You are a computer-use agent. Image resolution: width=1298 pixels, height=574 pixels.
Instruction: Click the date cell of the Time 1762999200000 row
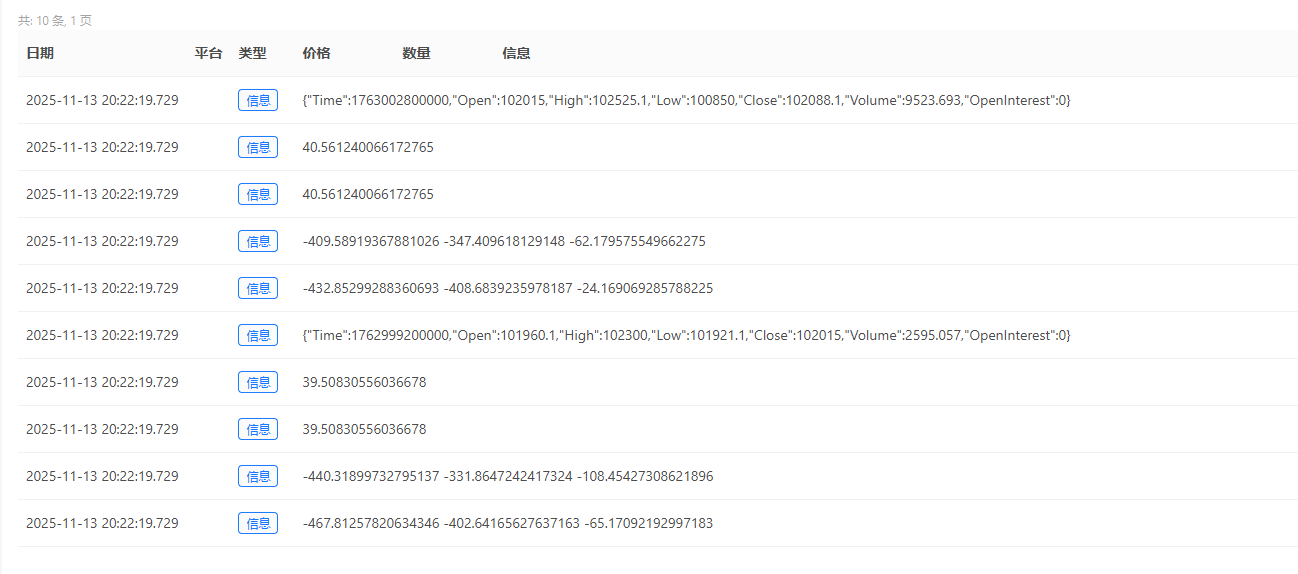pyautogui.click(x=102, y=335)
